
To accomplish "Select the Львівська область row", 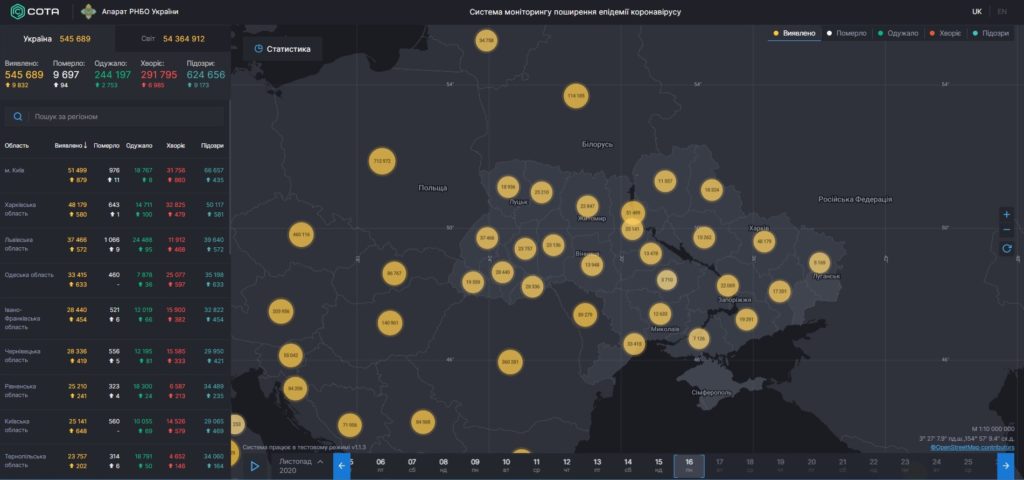I will (x=114, y=245).
